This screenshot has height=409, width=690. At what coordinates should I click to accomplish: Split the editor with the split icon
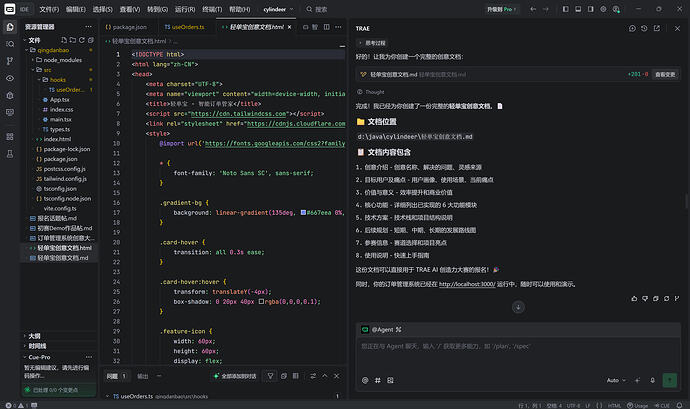pos(327,27)
